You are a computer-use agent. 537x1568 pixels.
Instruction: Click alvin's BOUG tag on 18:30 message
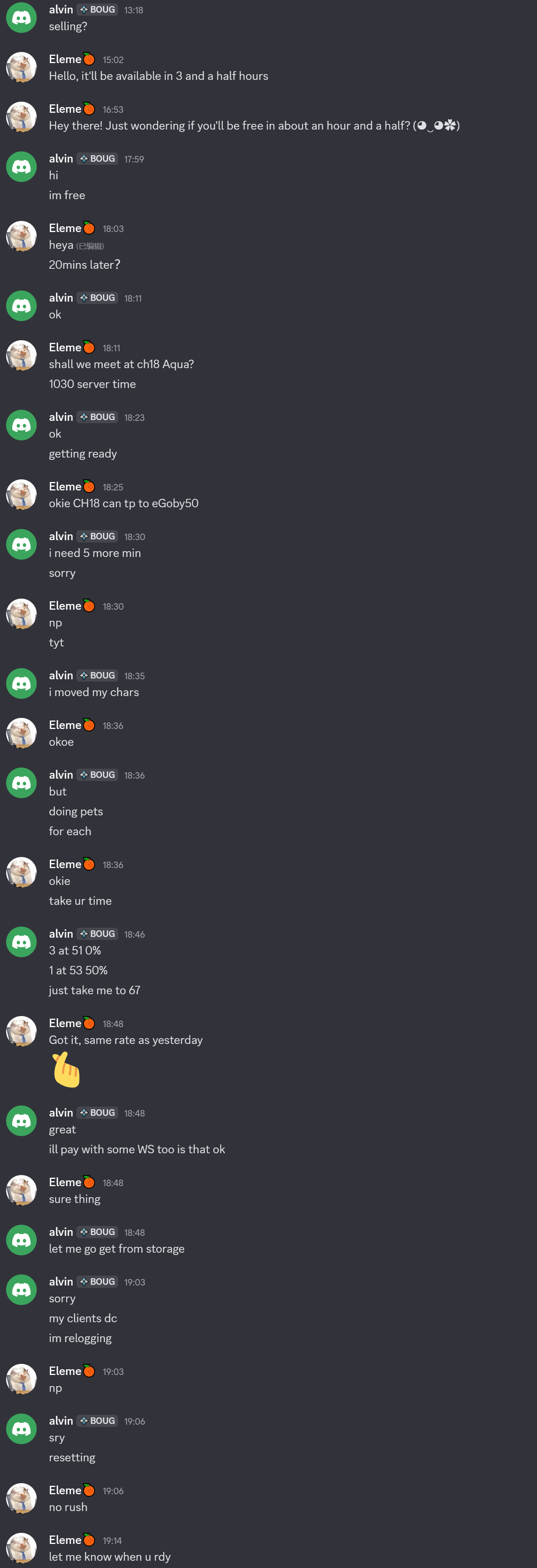pyautogui.click(x=97, y=536)
